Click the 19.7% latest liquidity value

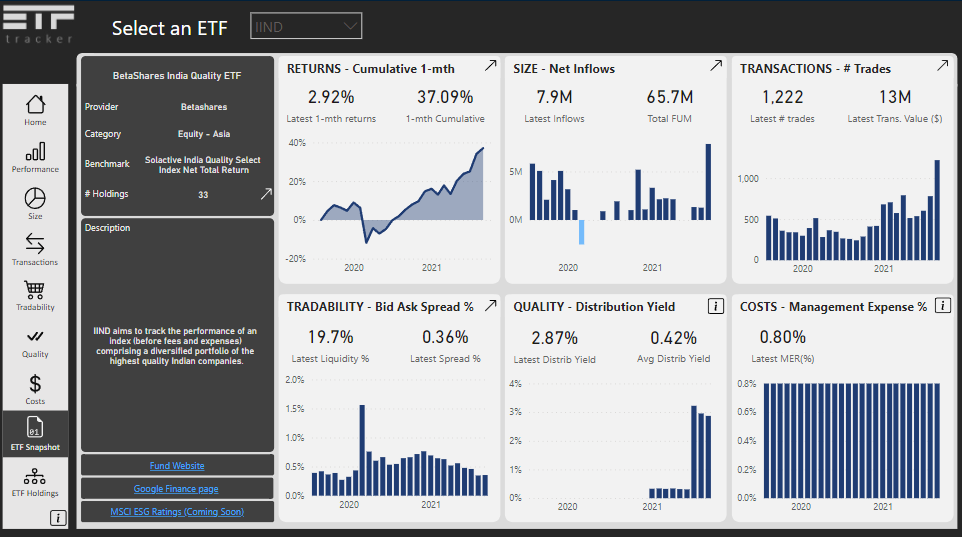click(330, 338)
